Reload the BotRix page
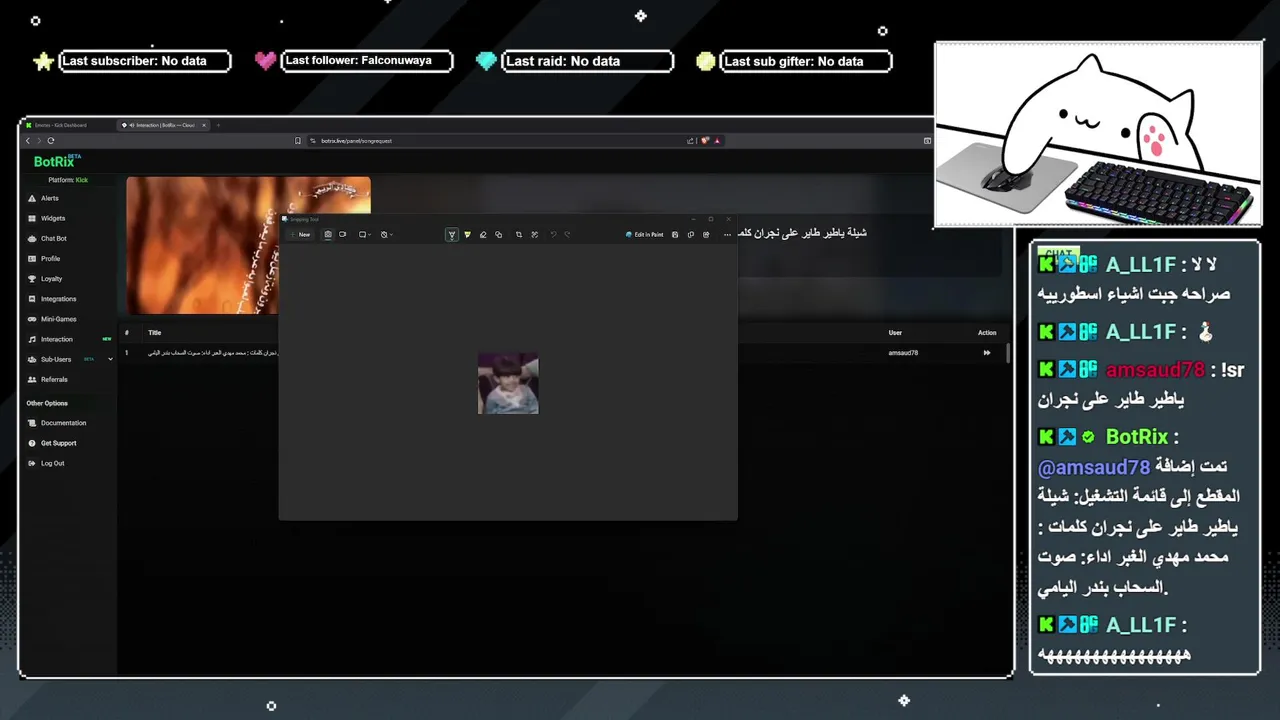 tap(51, 141)
